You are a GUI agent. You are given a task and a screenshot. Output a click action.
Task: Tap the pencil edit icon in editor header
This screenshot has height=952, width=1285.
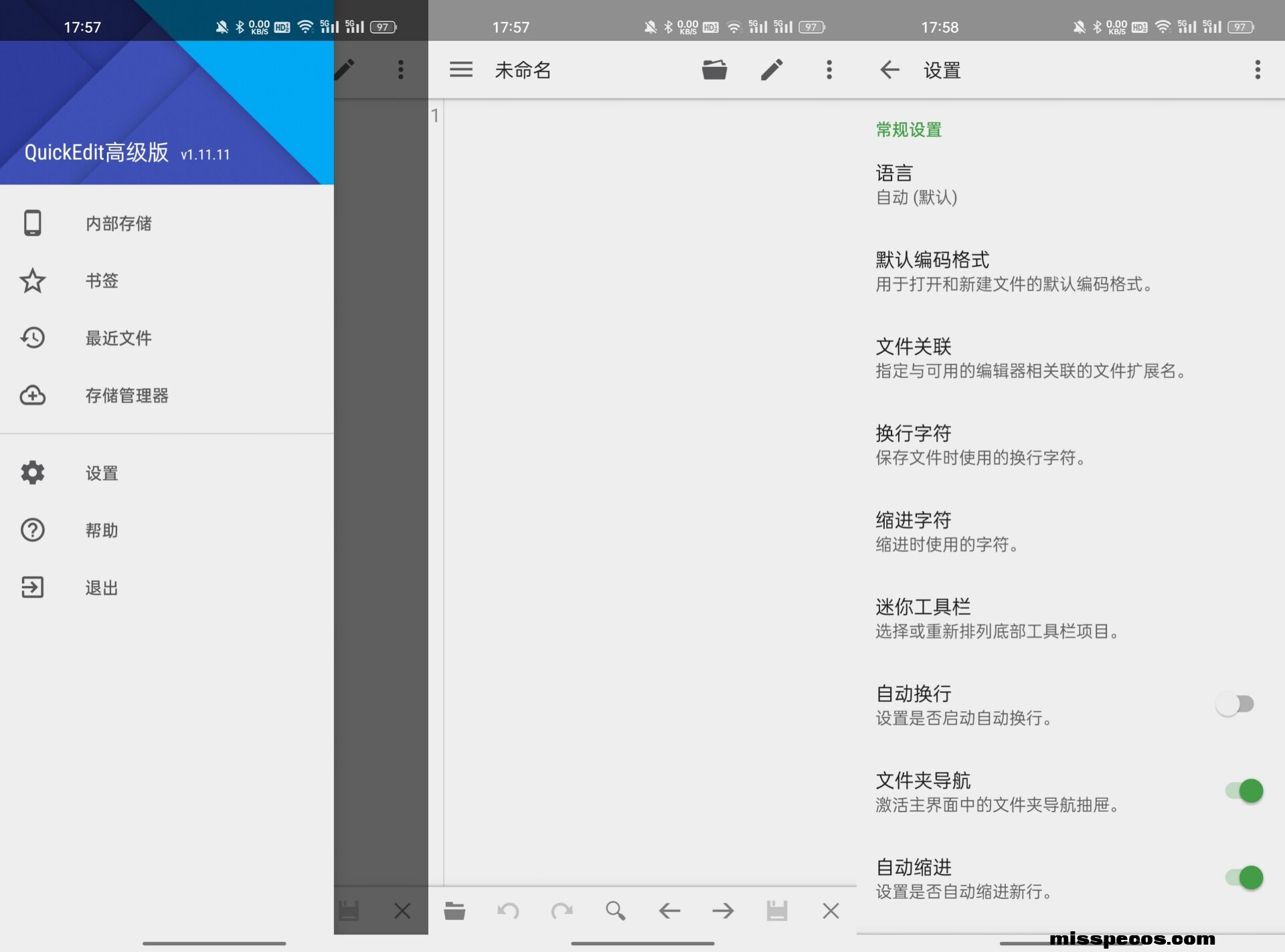pyautogui.click(x=772, y=70)
